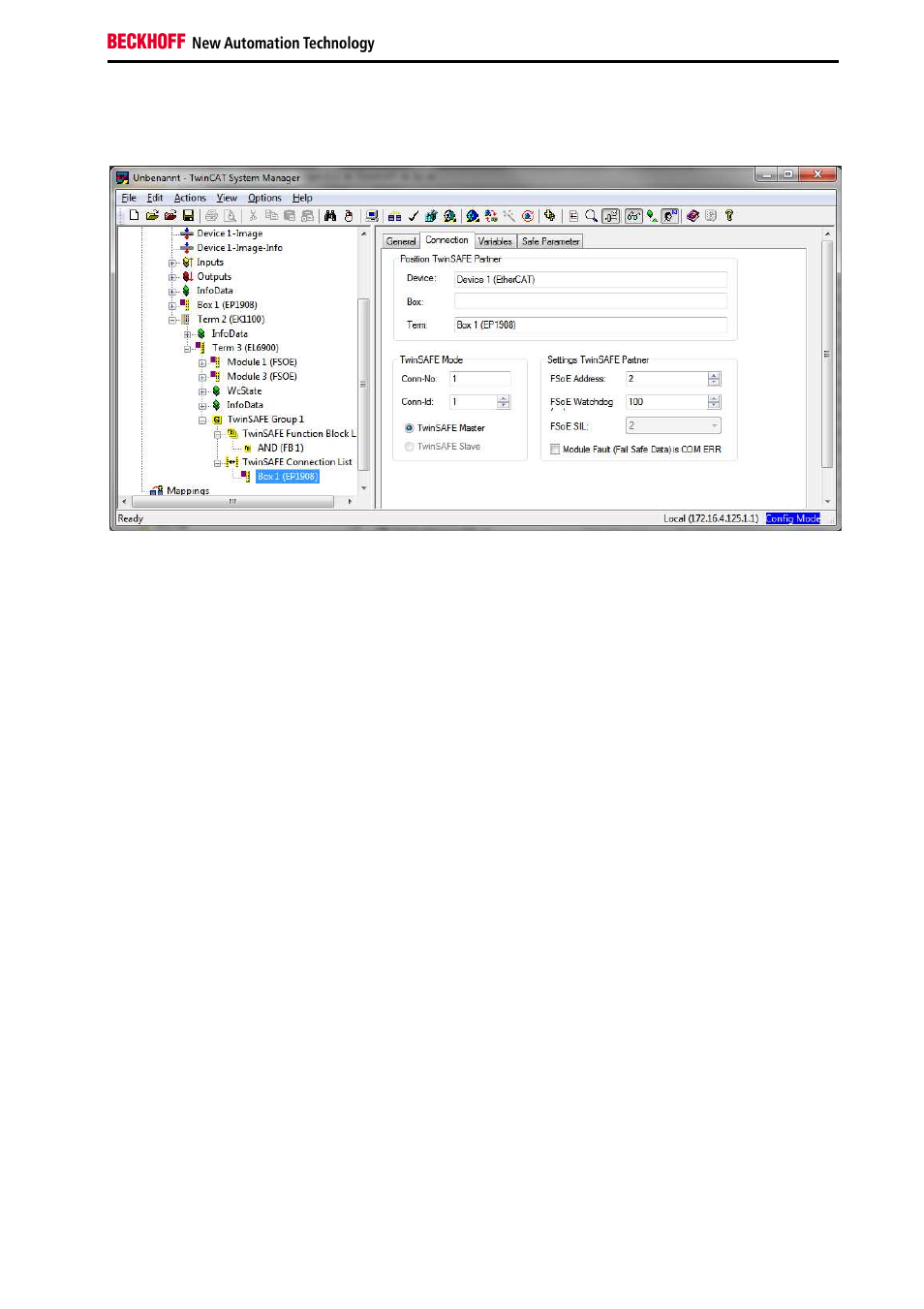
Task: Open the Options menu
Action: click(x=264, y=198)
